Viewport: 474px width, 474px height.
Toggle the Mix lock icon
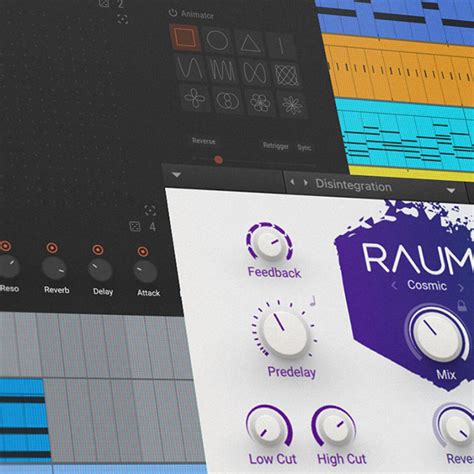click(x=462, y=305)
